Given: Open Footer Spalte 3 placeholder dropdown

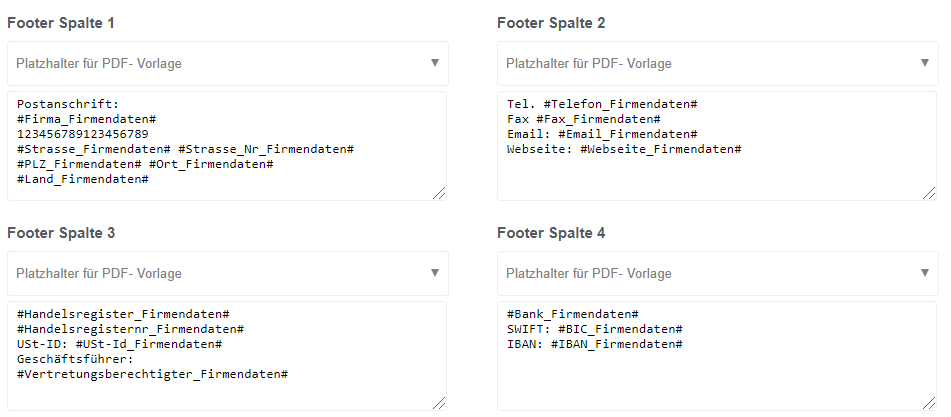Looking at the screenshot, I should [x=227, y=273].
